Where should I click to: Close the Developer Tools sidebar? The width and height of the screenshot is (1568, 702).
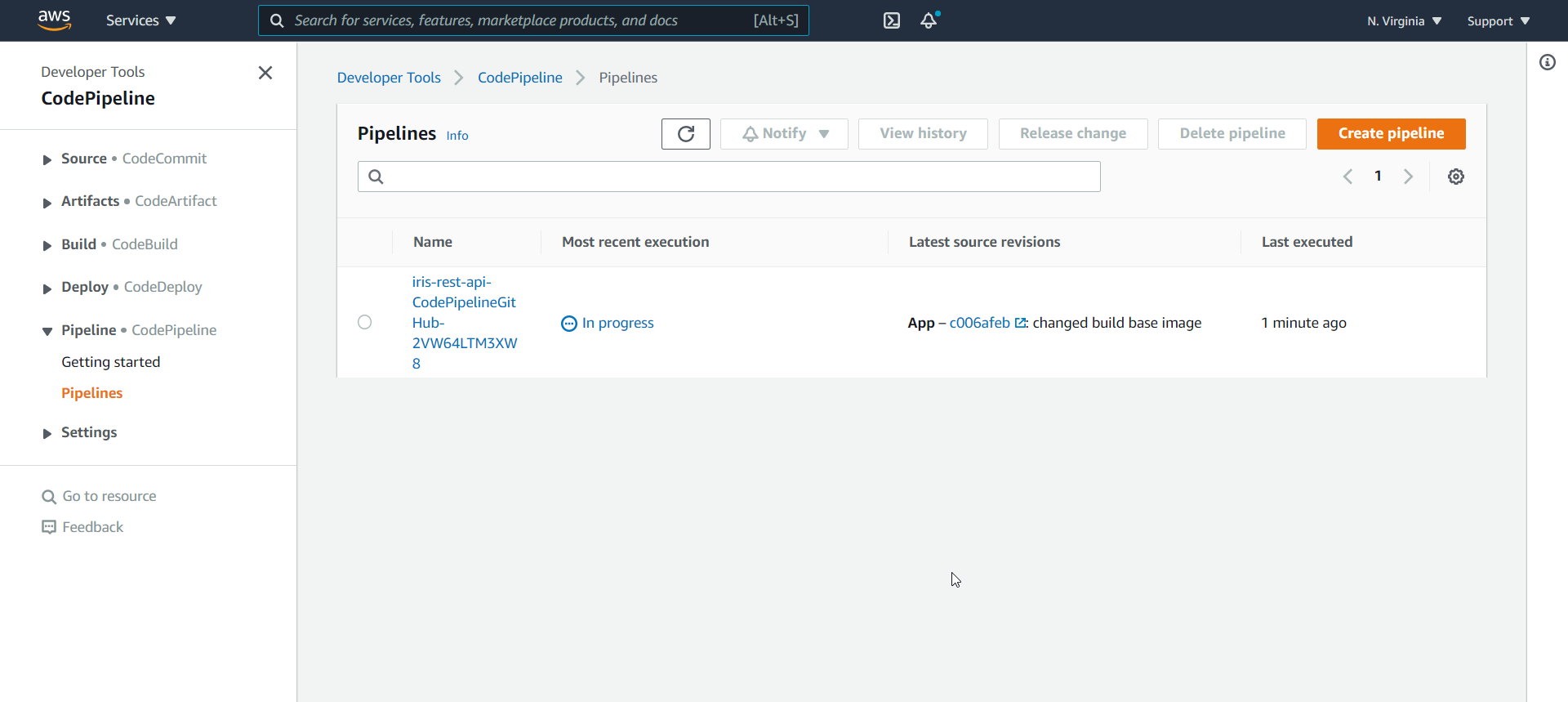pyautogui.click(x=265, y=73)
